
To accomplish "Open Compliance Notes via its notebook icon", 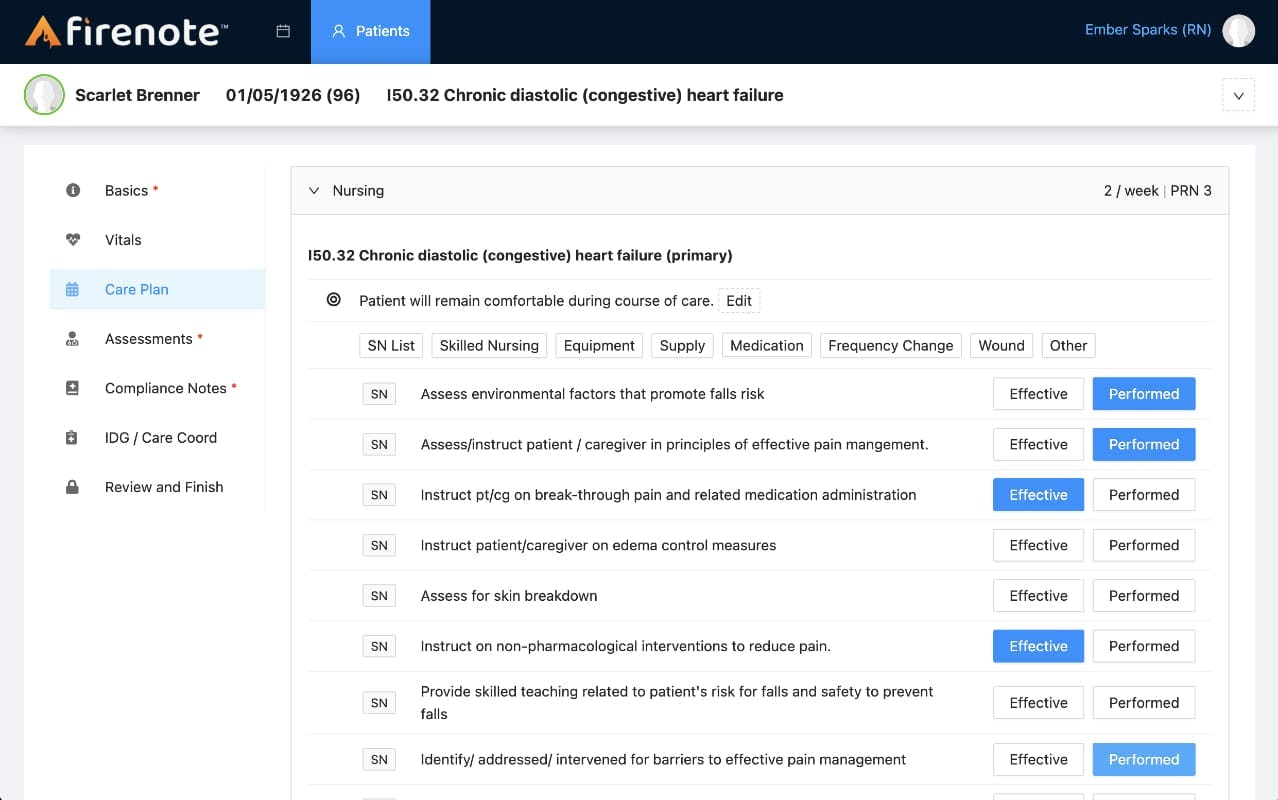I will (x=72, y=388).
